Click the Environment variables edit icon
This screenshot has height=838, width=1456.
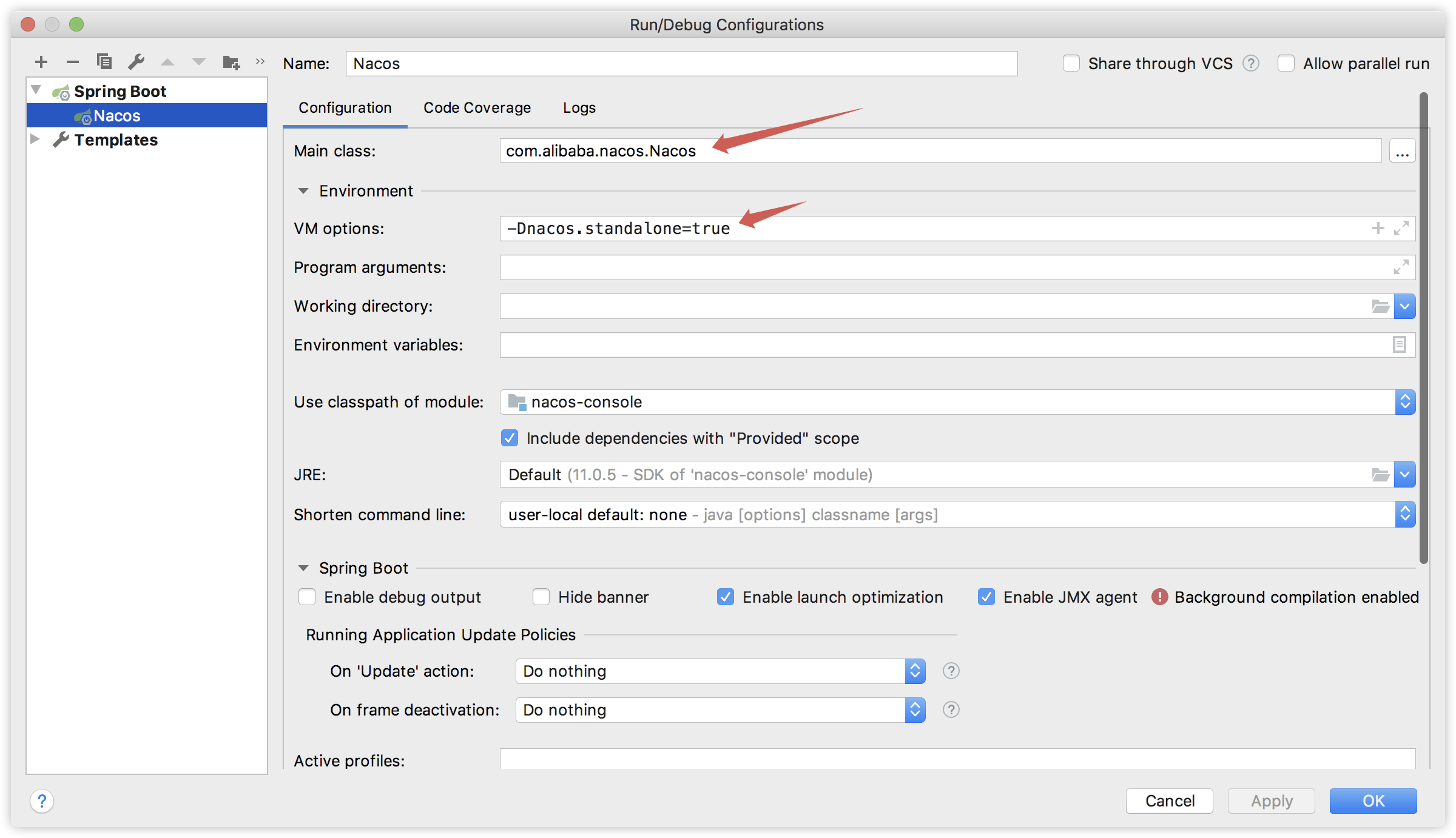pyautogui.click(x=1399, y=345)
